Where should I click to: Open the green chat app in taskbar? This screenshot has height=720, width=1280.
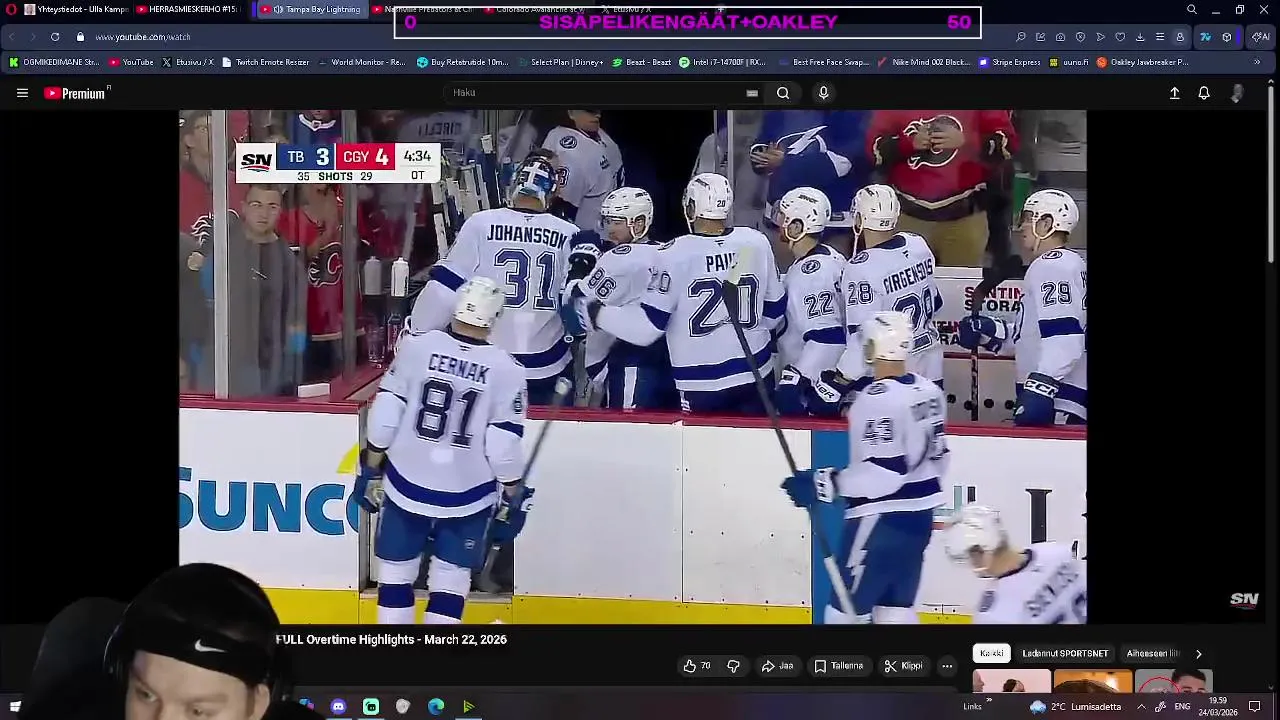pyautogui.click(x=371, y=707)
